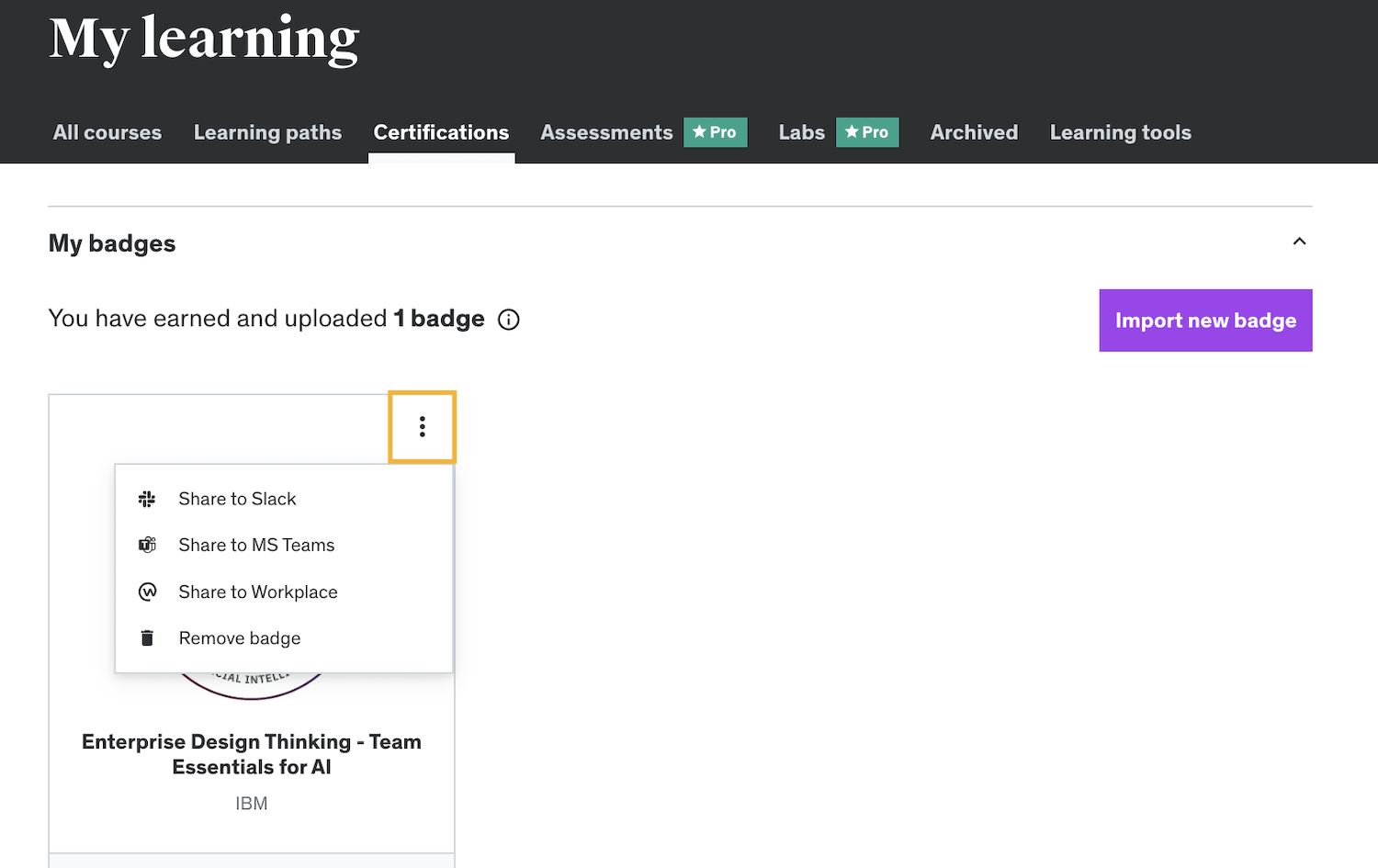The height and width of the screenshot is (868, 1378).
Task: Click the trash can icon
Action: [147, 638]
